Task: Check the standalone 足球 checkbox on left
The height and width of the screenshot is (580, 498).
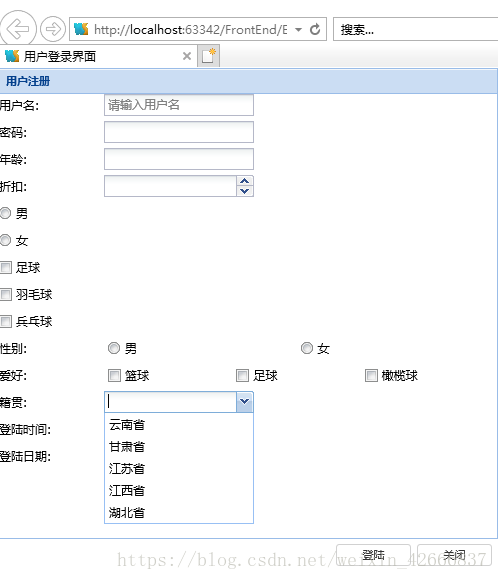Action: (x=6, y=267)
